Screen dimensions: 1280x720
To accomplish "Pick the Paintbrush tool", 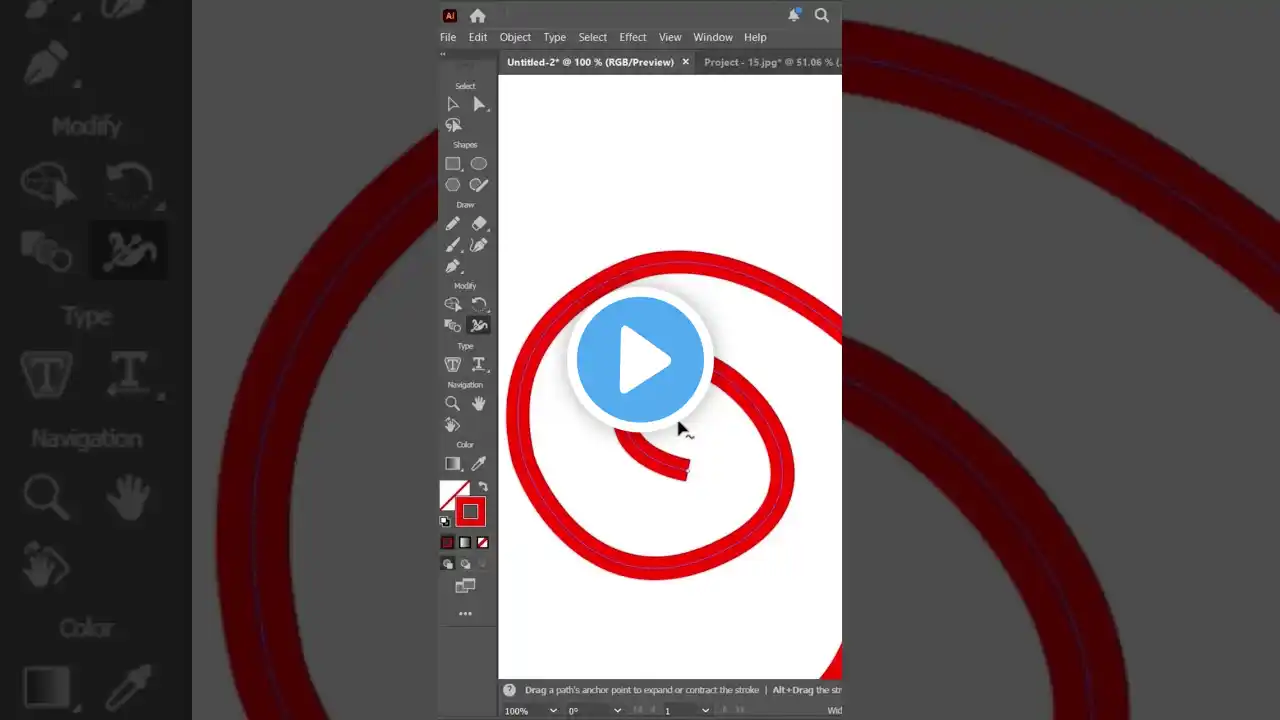I will (x=453, y=245).
